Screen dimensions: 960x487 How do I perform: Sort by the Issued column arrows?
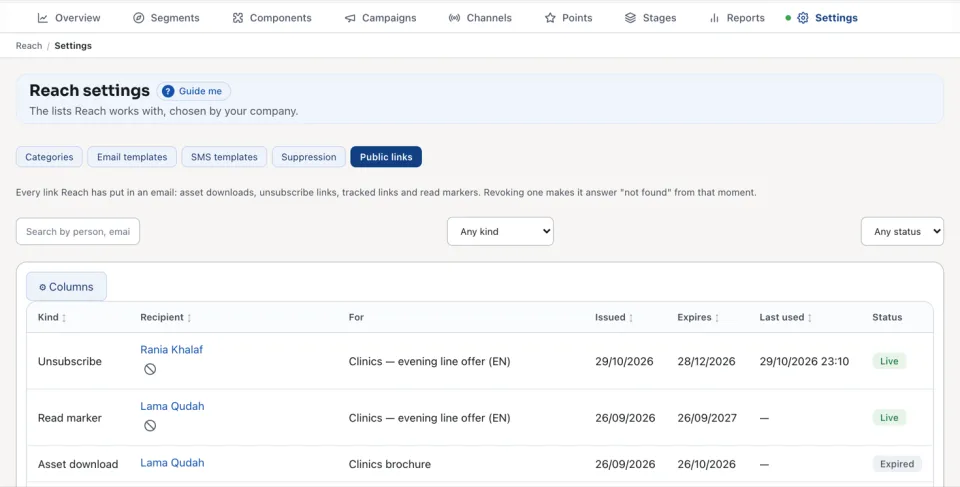pos(631,318)
